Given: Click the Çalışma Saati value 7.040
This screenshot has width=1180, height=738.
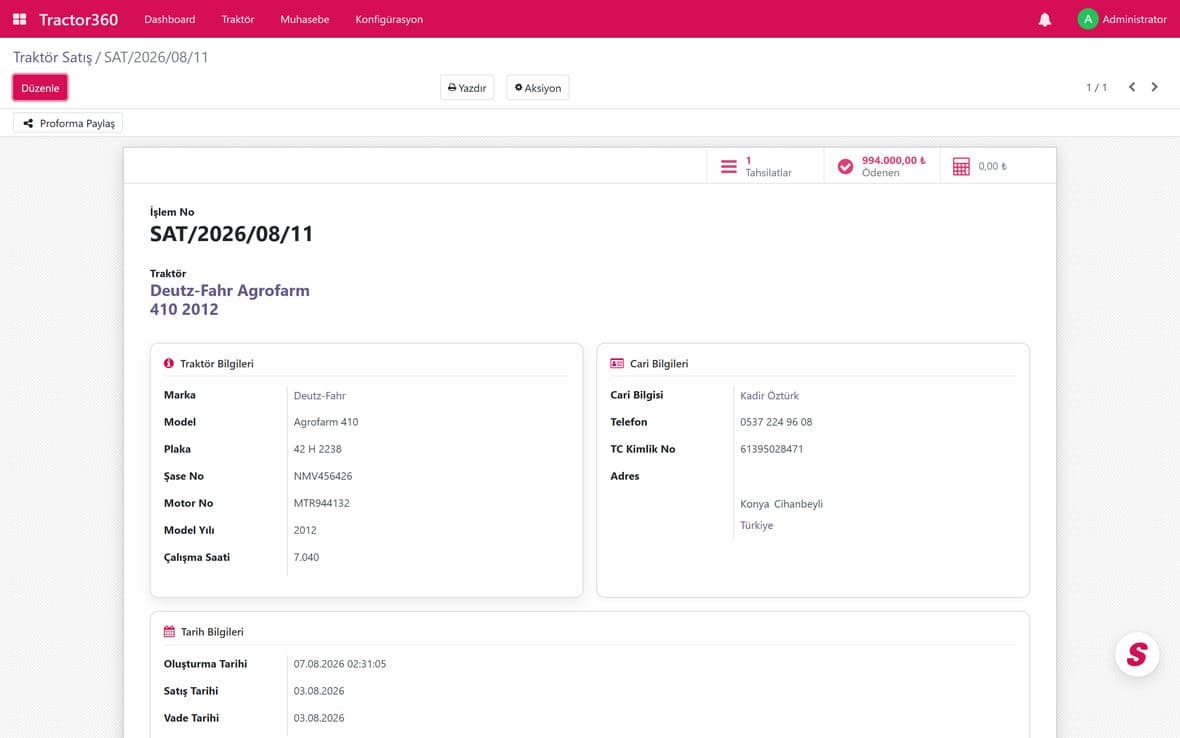Looking at the screenshot, I should (306, 557).
